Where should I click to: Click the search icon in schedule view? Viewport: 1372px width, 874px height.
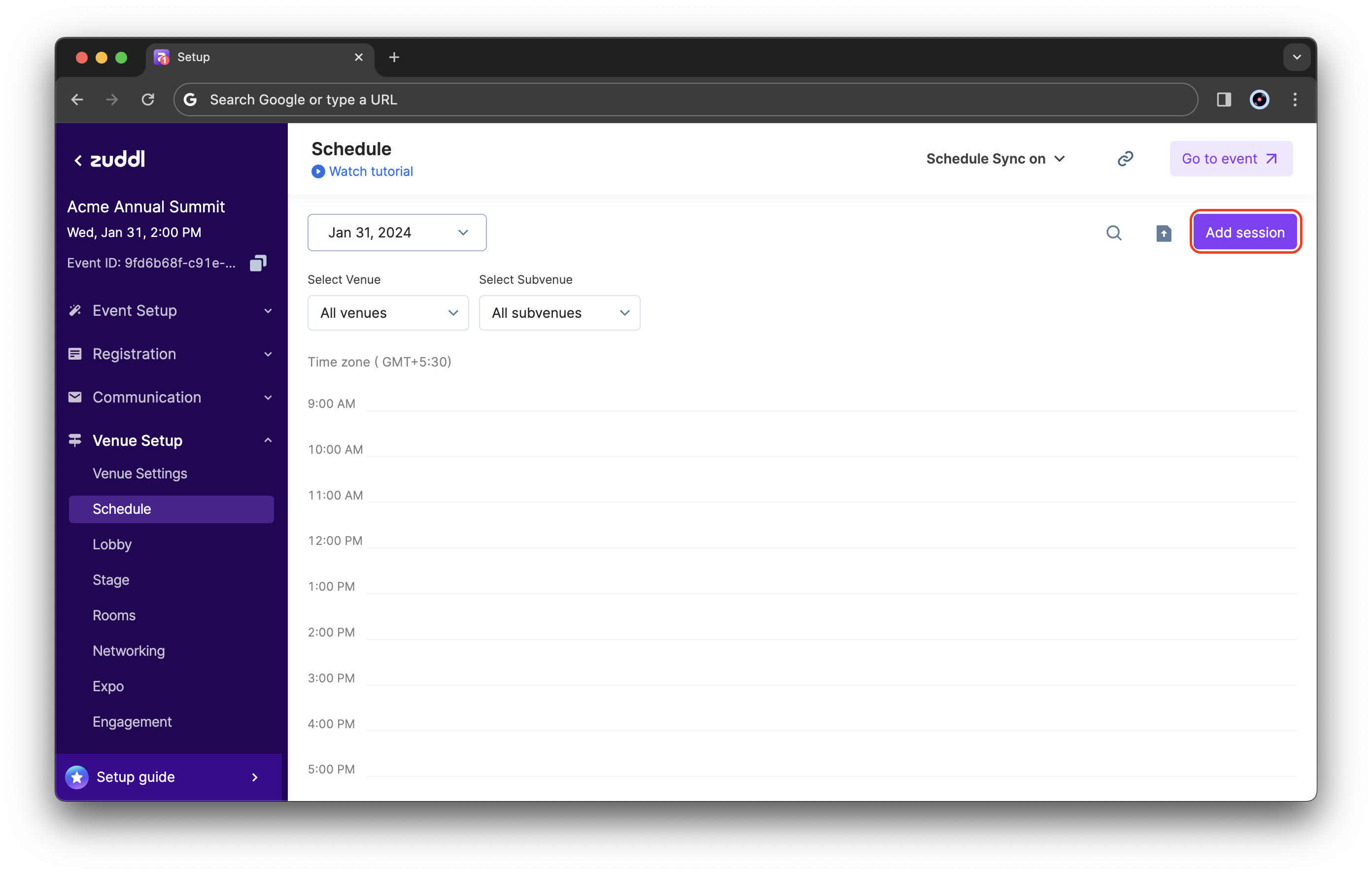point(1114,232)
